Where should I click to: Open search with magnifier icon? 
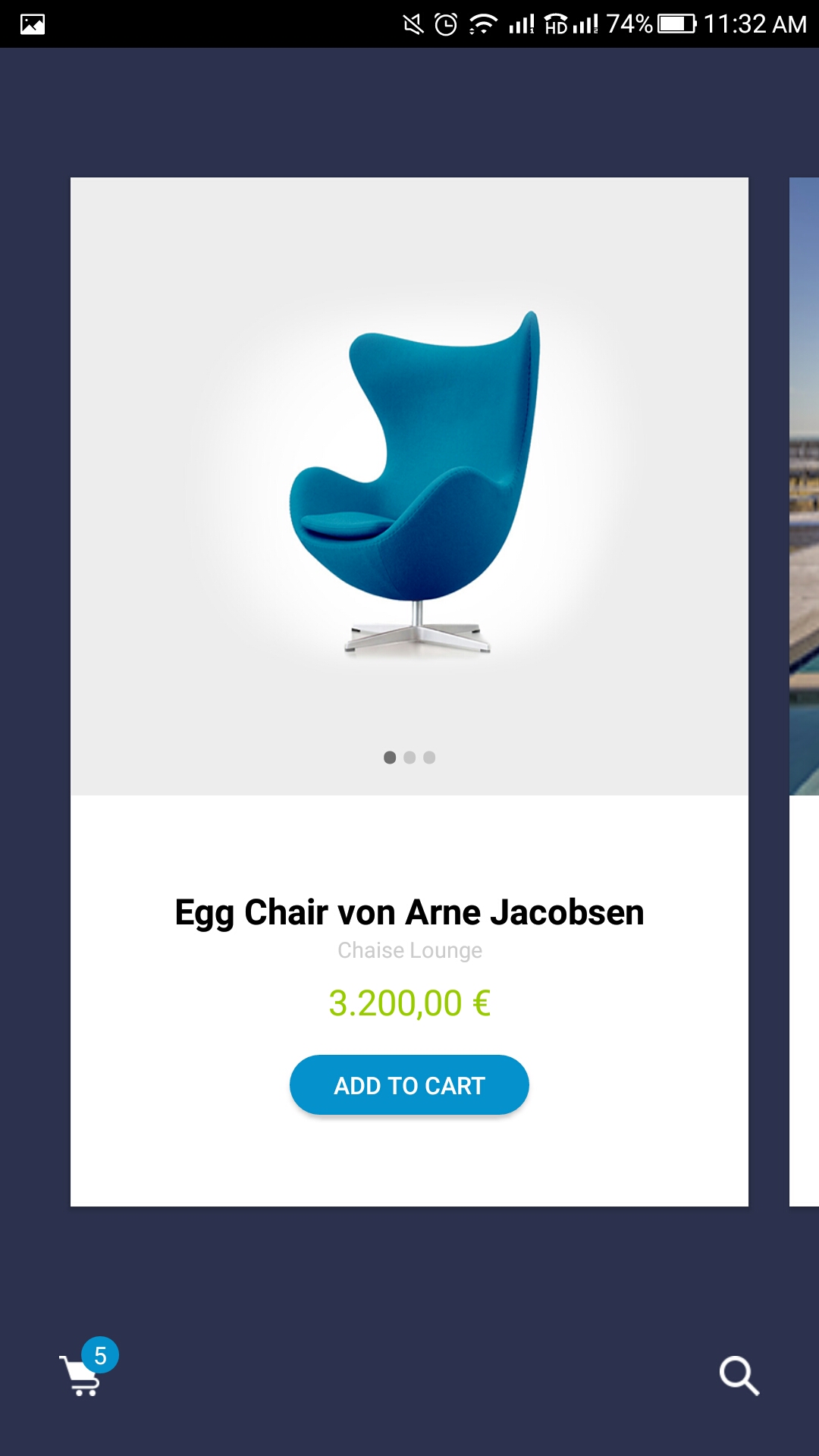(739, 1376)
